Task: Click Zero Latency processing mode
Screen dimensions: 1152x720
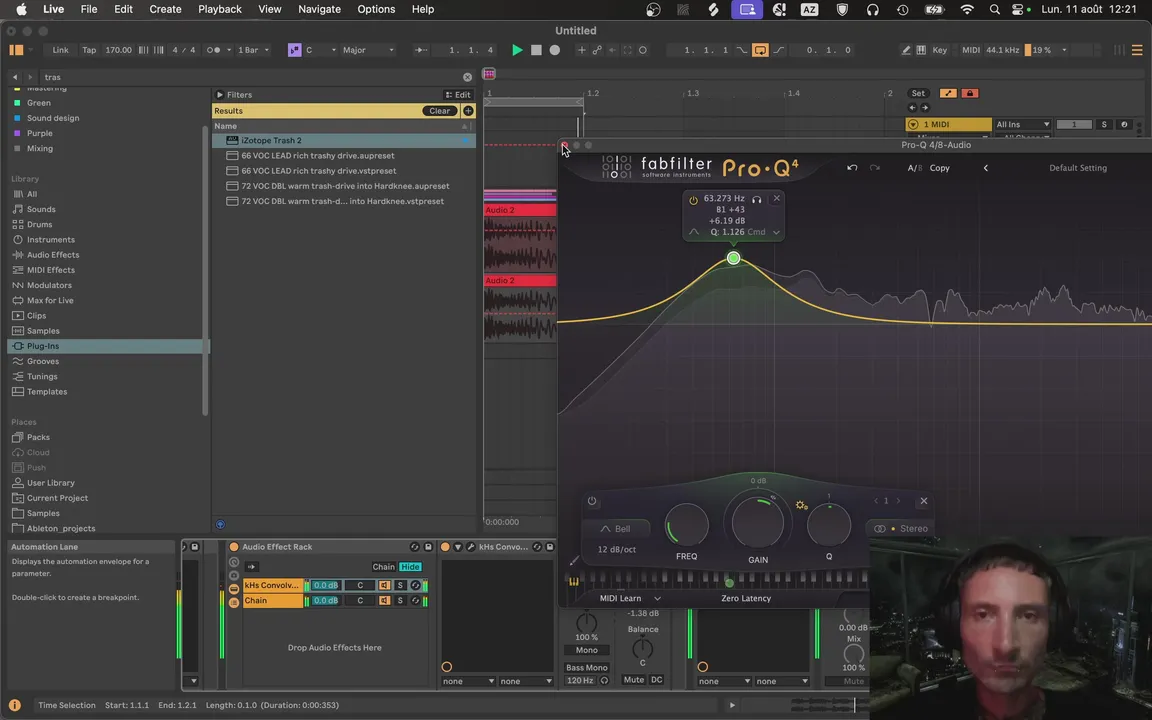Action: [746, 599]
